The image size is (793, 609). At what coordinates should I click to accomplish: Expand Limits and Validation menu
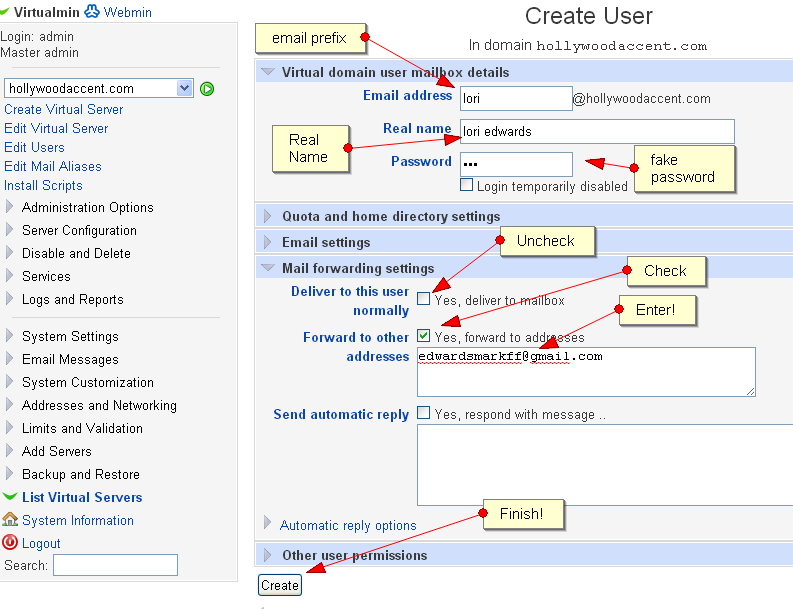click(10, 427)
